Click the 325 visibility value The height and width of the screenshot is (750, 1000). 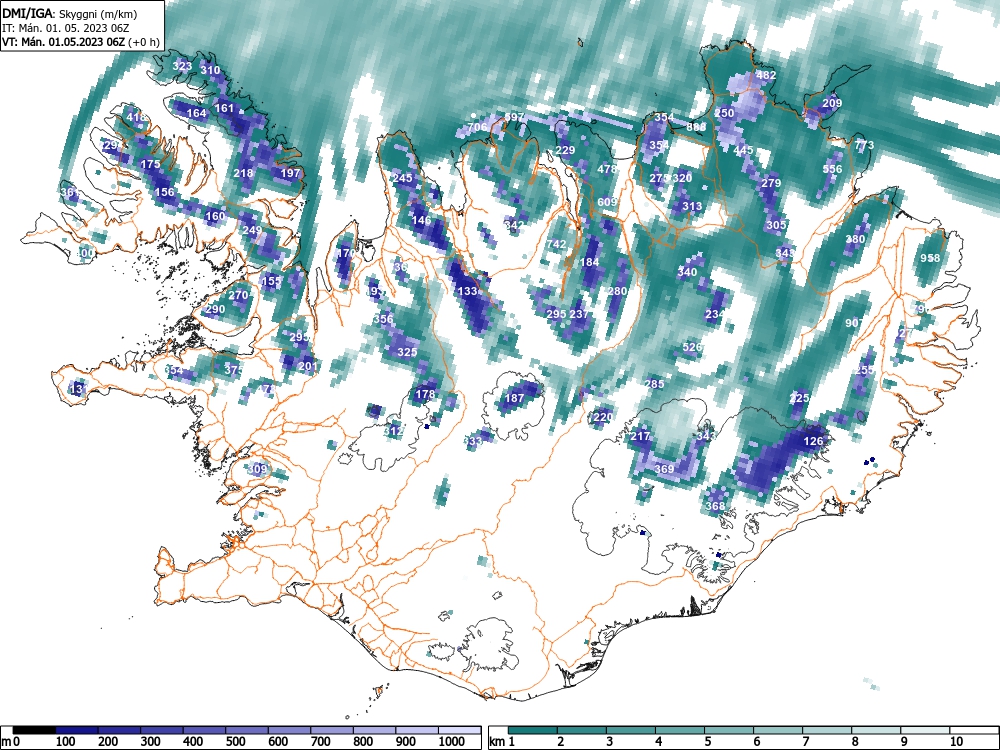tap(407, 351)
